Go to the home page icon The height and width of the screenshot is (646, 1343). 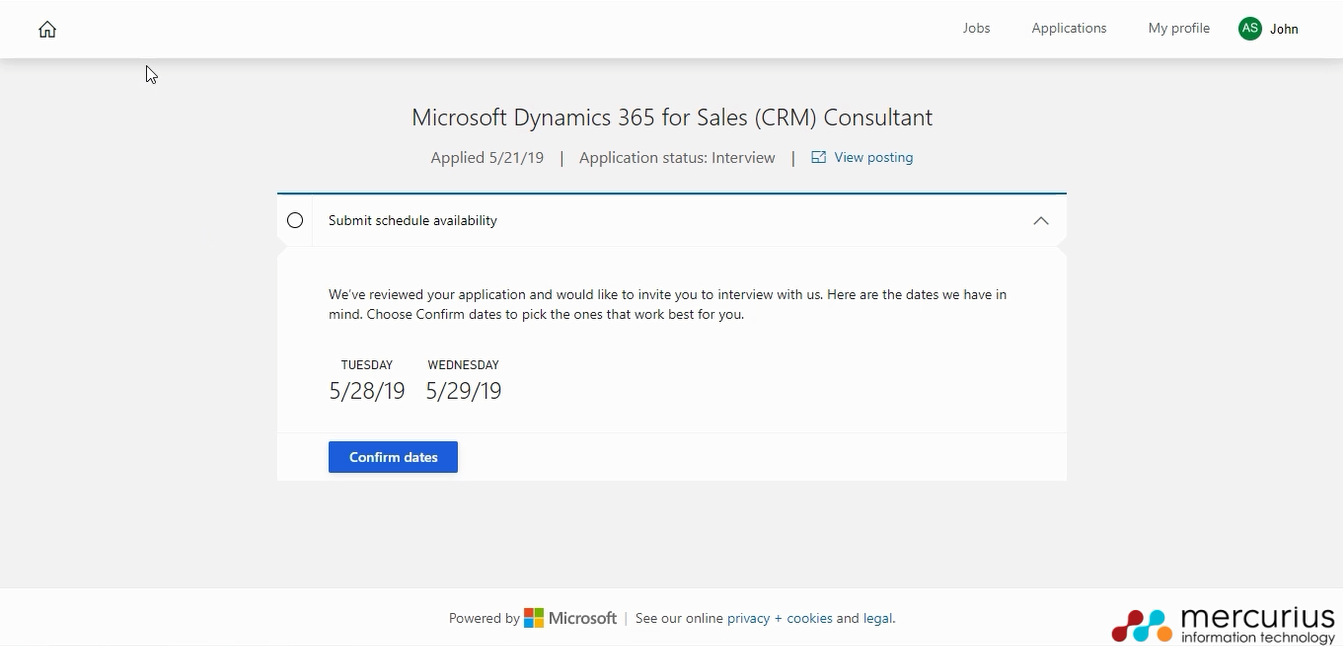tap(47, 29)
